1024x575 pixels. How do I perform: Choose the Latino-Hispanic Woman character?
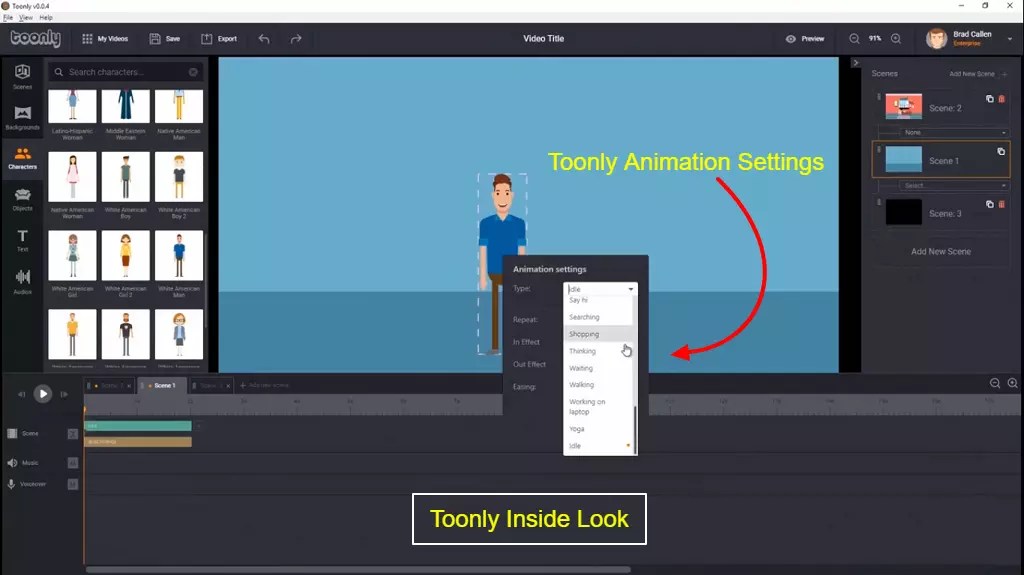pyautogui.click(x=72, y=116)
